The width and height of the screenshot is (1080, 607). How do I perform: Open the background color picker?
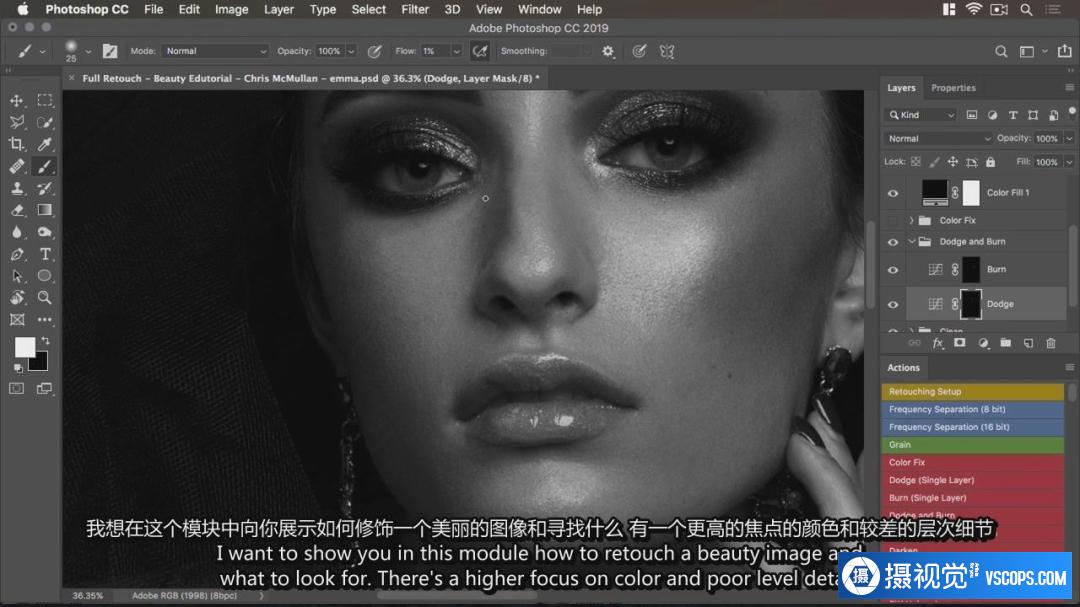click(41, 362)
